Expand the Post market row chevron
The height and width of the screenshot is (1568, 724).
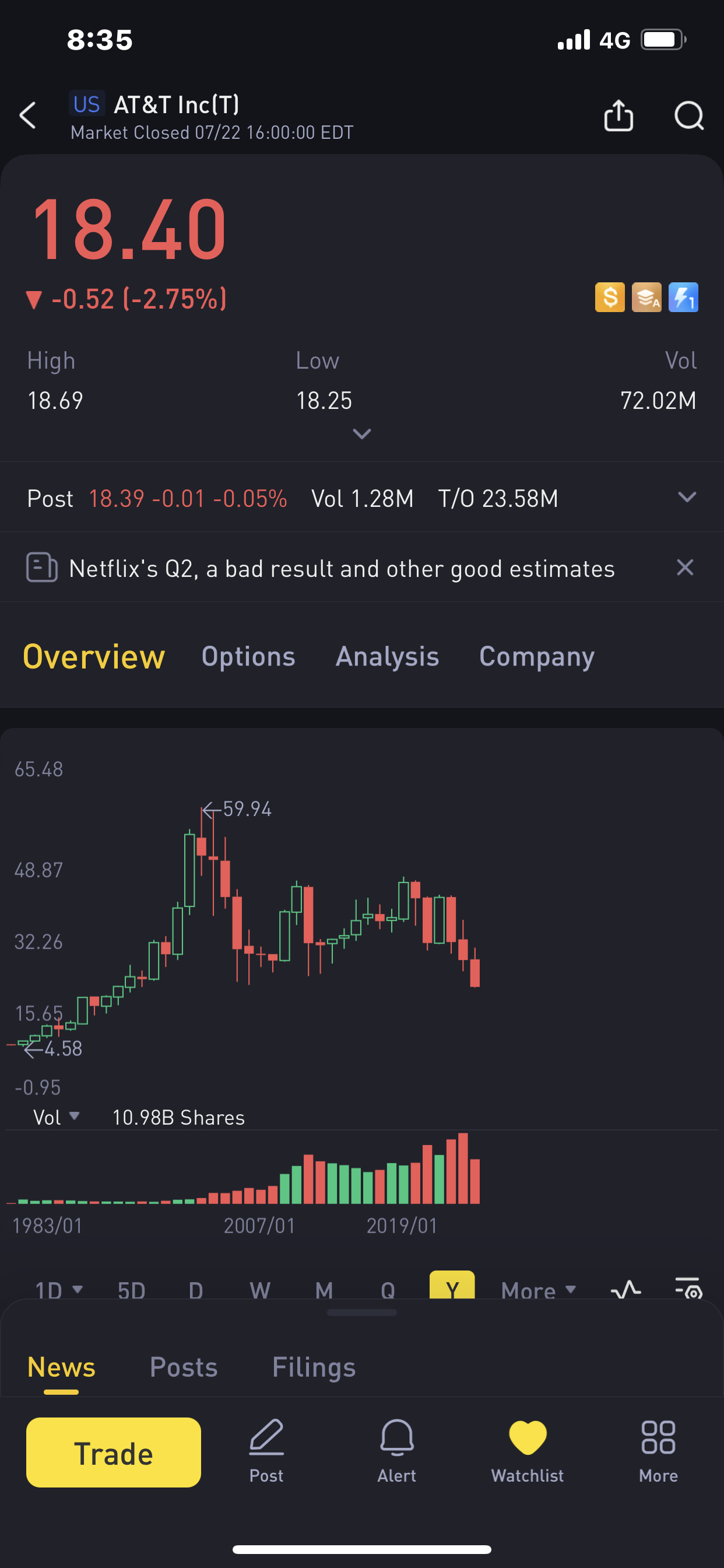pyautogui.click(x=687, y=498)
